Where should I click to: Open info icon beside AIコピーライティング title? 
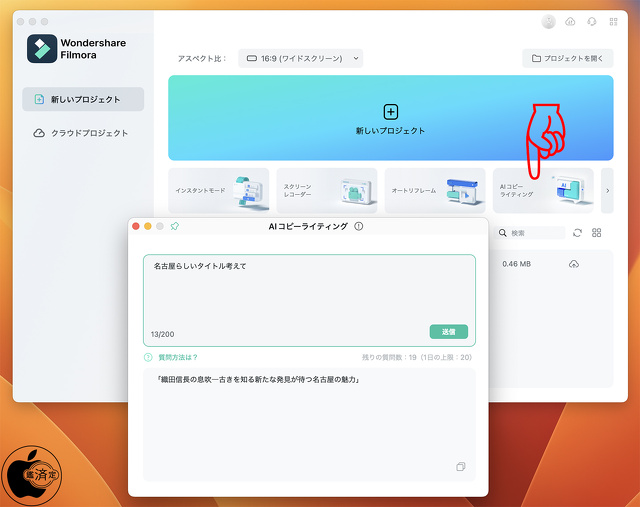358,226
